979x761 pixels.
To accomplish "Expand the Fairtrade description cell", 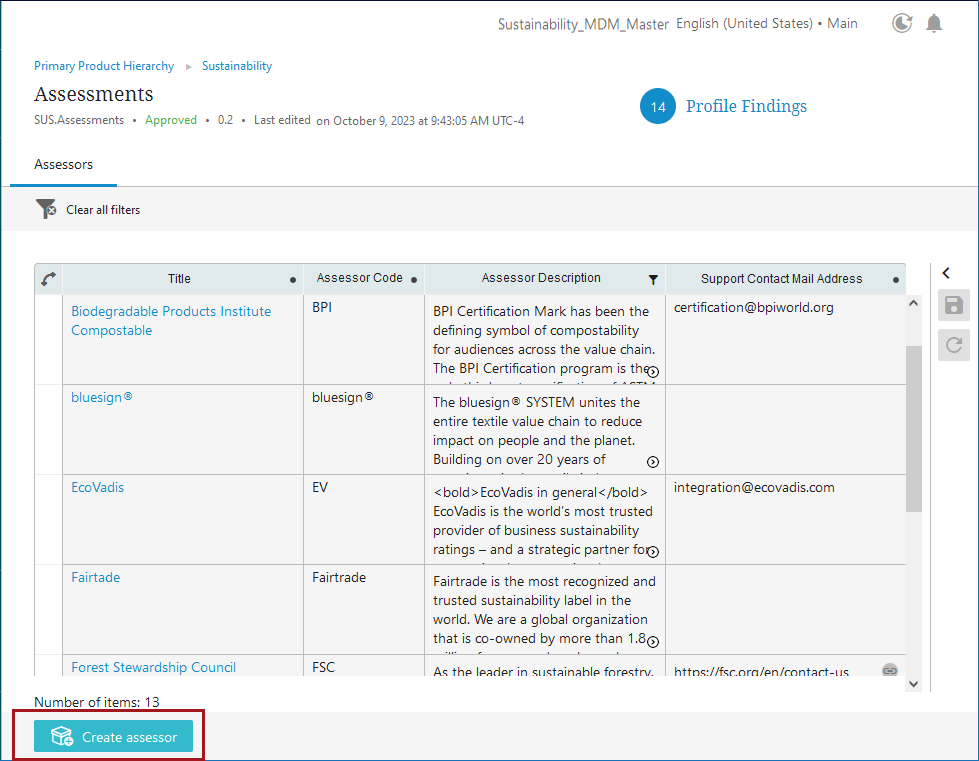I will [x=653, y=642].
